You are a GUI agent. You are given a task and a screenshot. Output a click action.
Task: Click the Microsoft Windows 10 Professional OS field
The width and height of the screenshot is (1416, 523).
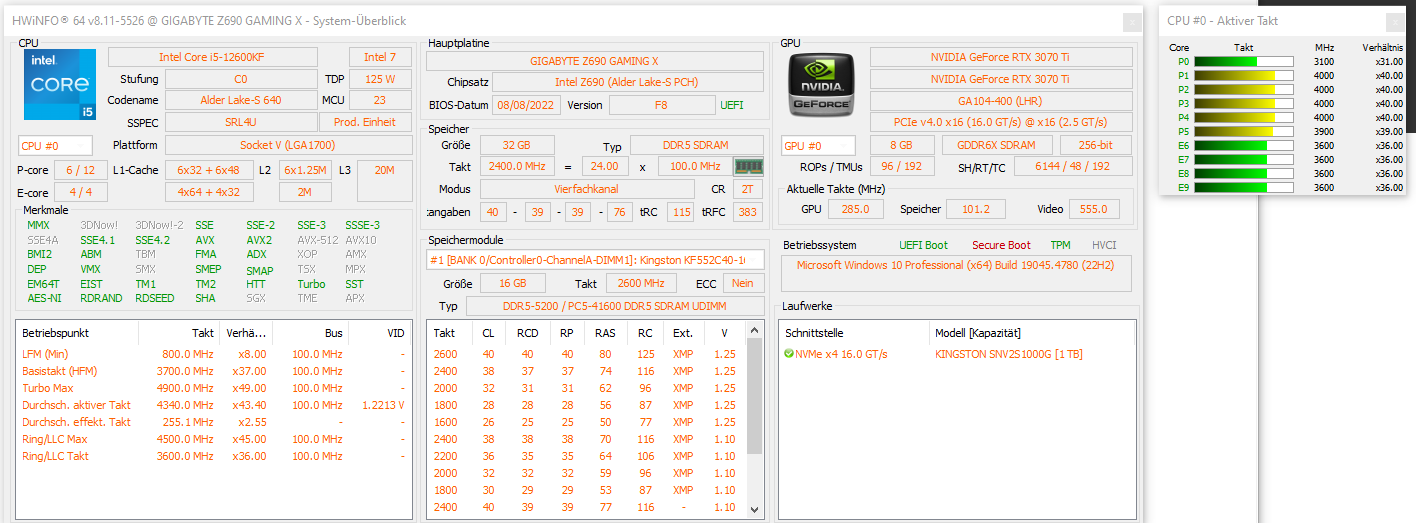tap(956, 273)
